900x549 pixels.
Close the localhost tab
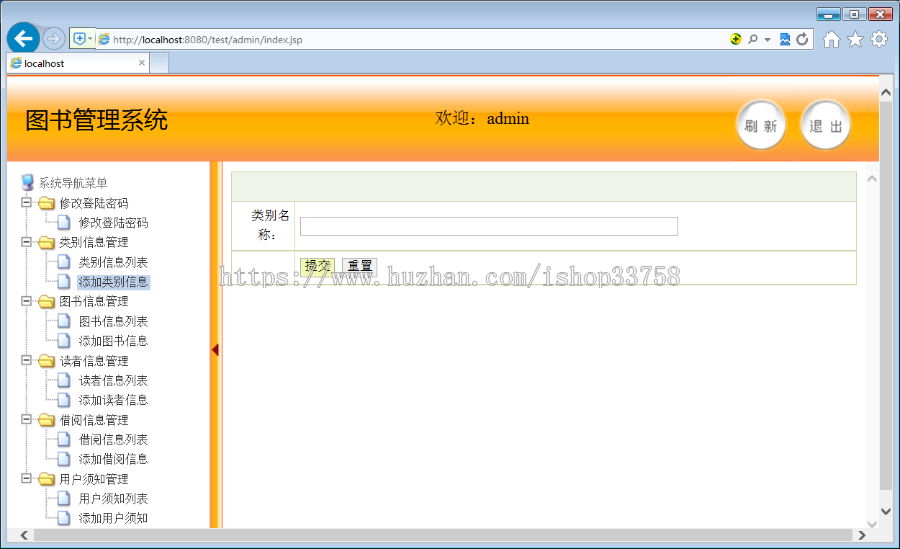point(142,63)
